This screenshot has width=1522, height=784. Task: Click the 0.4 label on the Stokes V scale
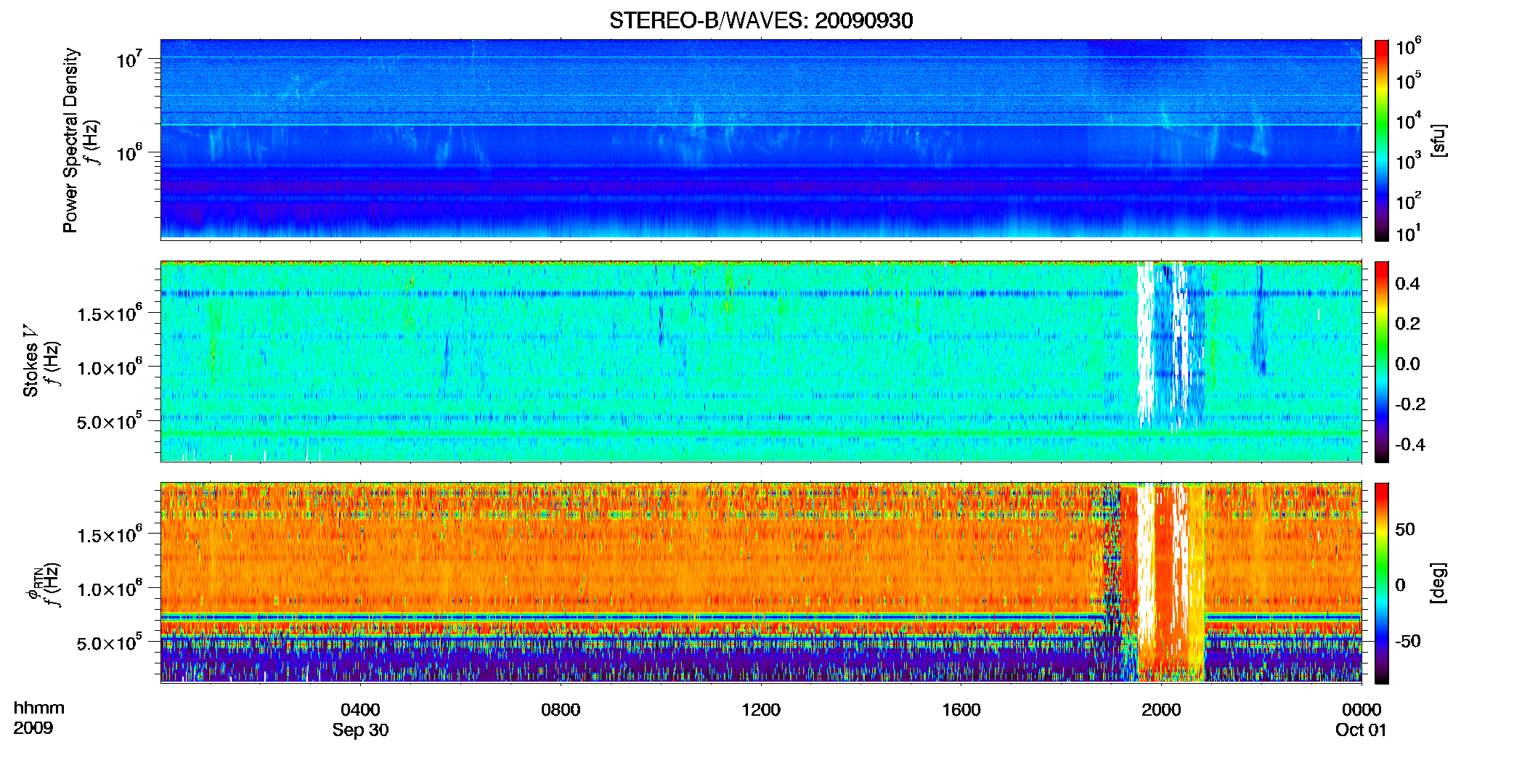tap(1407, 284)
